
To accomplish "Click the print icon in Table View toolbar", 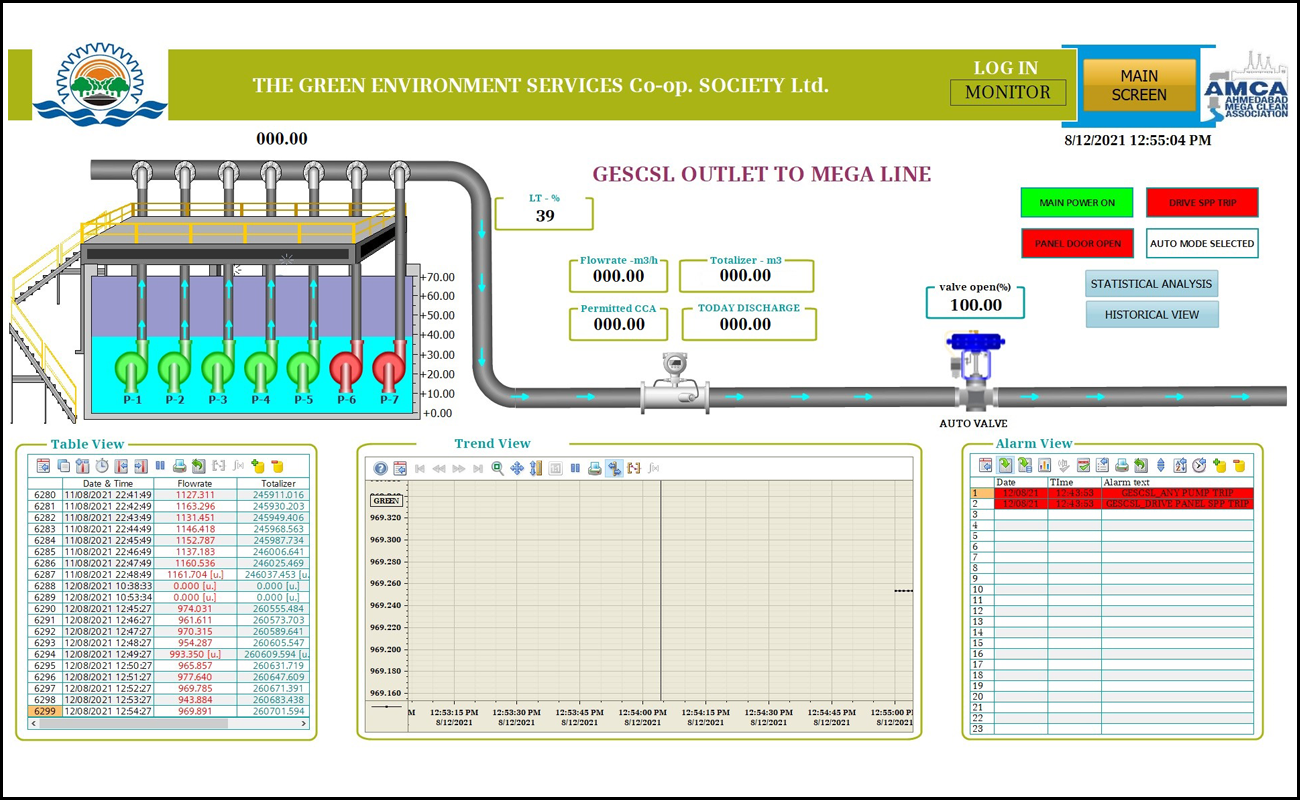I will pyautogui.click(x=179, y=466).
